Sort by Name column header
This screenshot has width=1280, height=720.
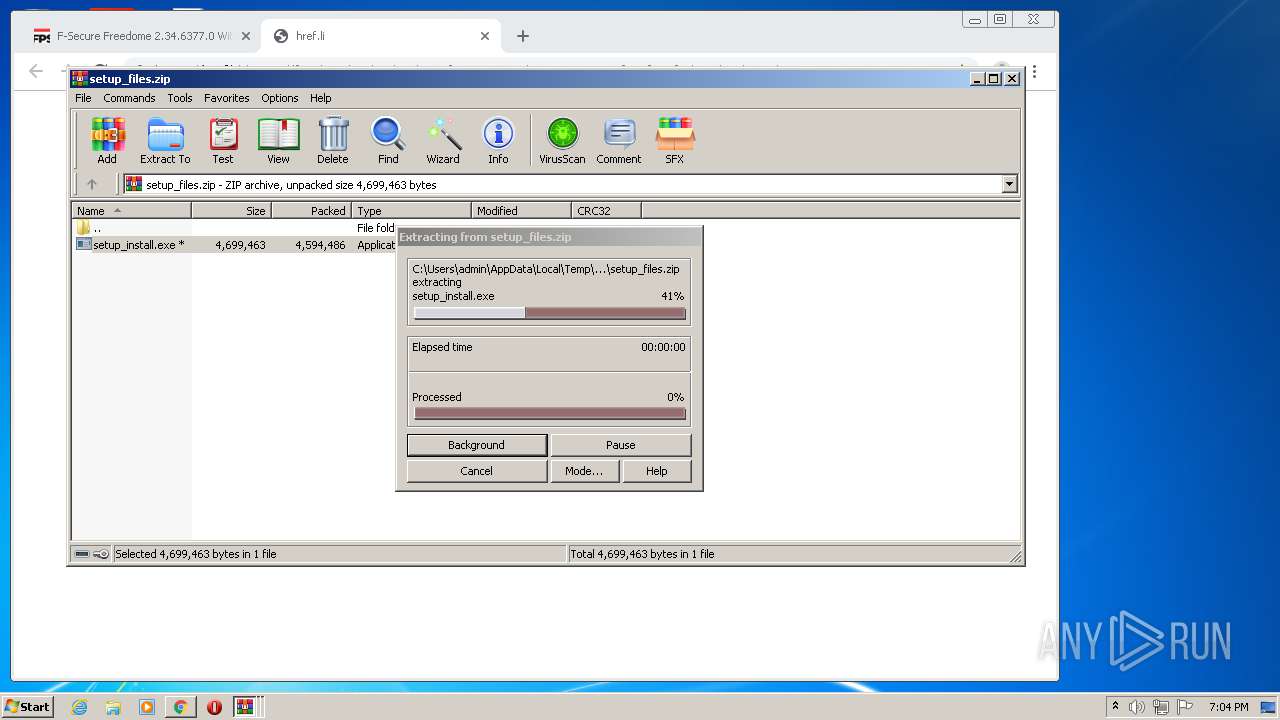pos(131,211)
